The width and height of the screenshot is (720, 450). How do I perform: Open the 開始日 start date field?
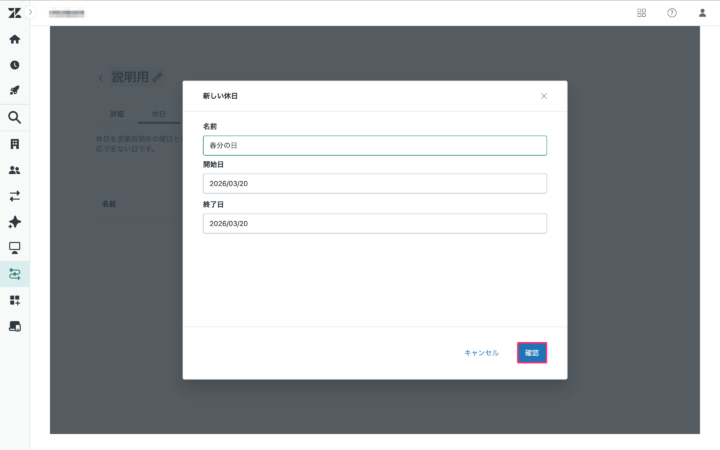click(374, 184)
